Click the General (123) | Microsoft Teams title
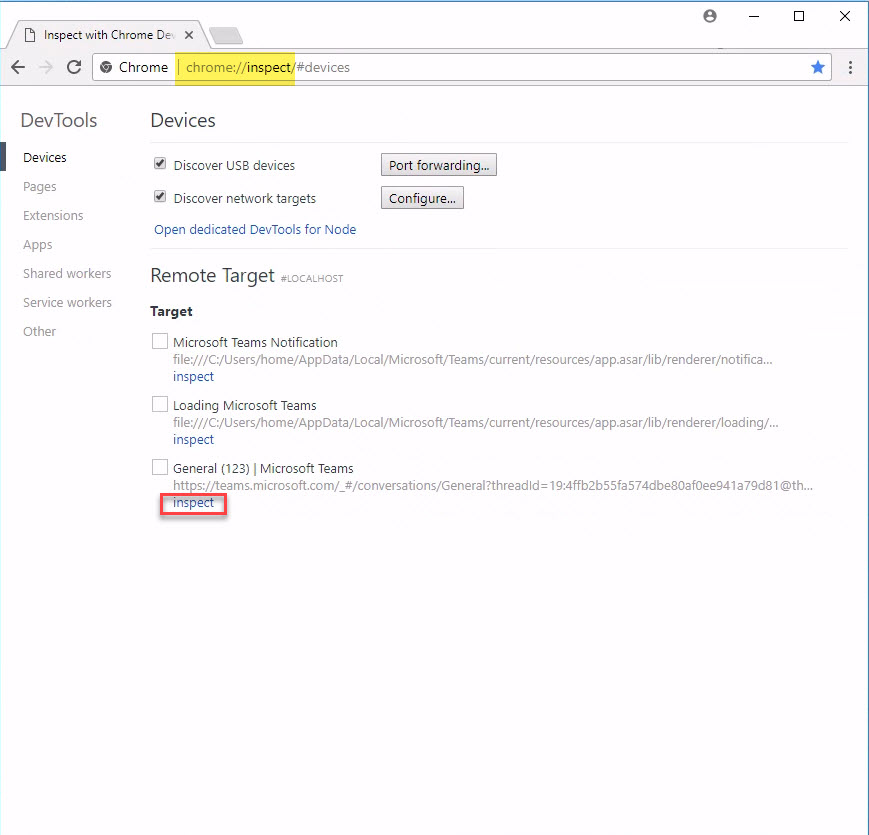Image resolution: width=869 pixels, height=835 pixels. pyautogui.click(x=263, y=468)
